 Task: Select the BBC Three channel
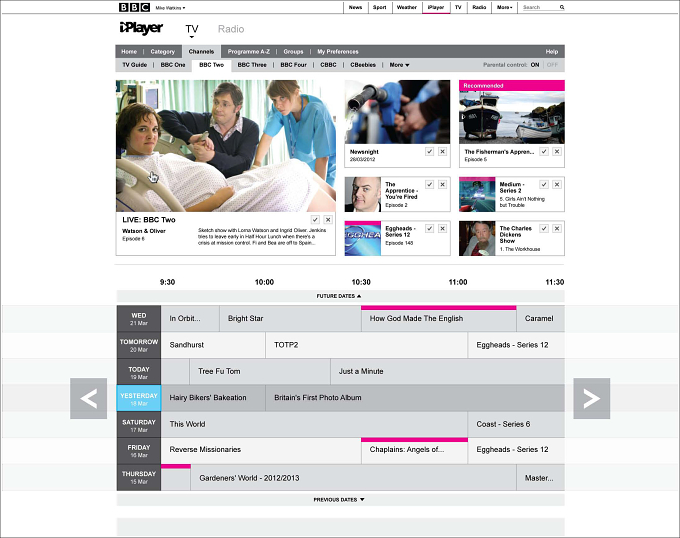[x=252, y=65]
